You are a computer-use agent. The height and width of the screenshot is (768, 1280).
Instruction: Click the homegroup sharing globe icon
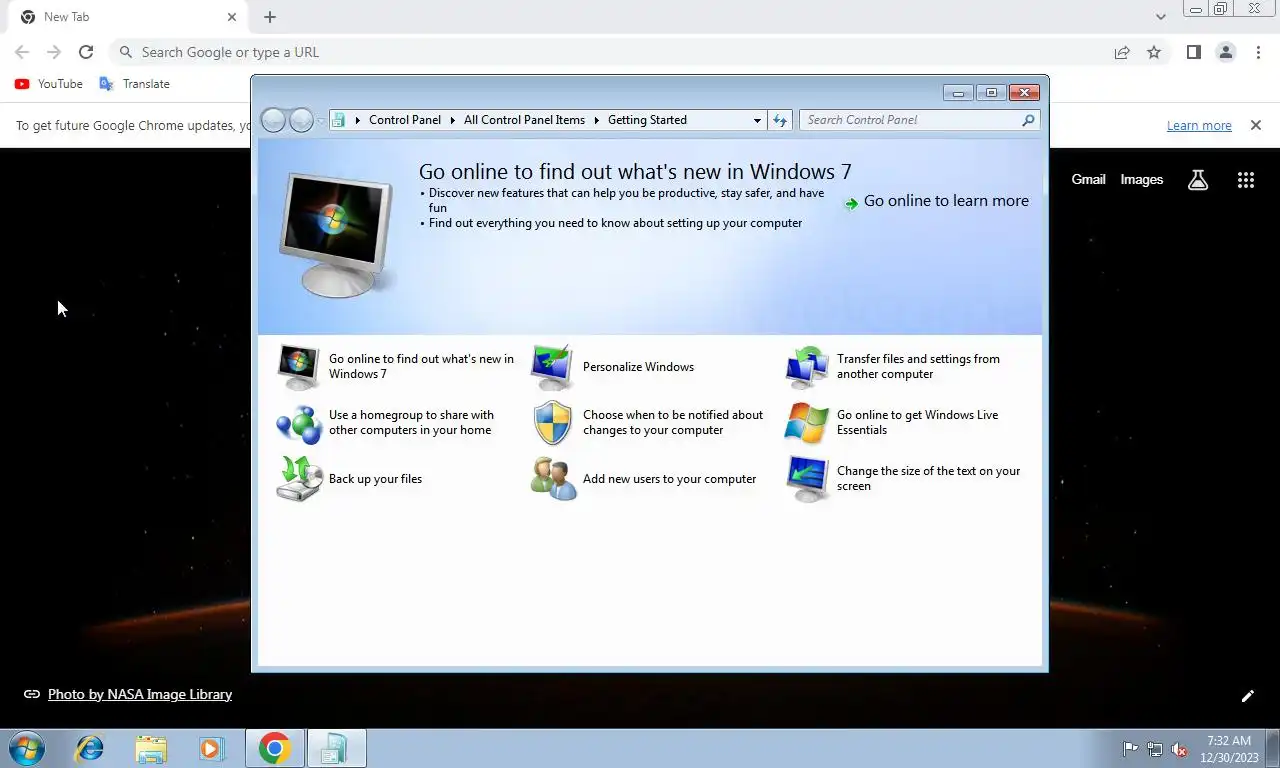click(299, 423)
